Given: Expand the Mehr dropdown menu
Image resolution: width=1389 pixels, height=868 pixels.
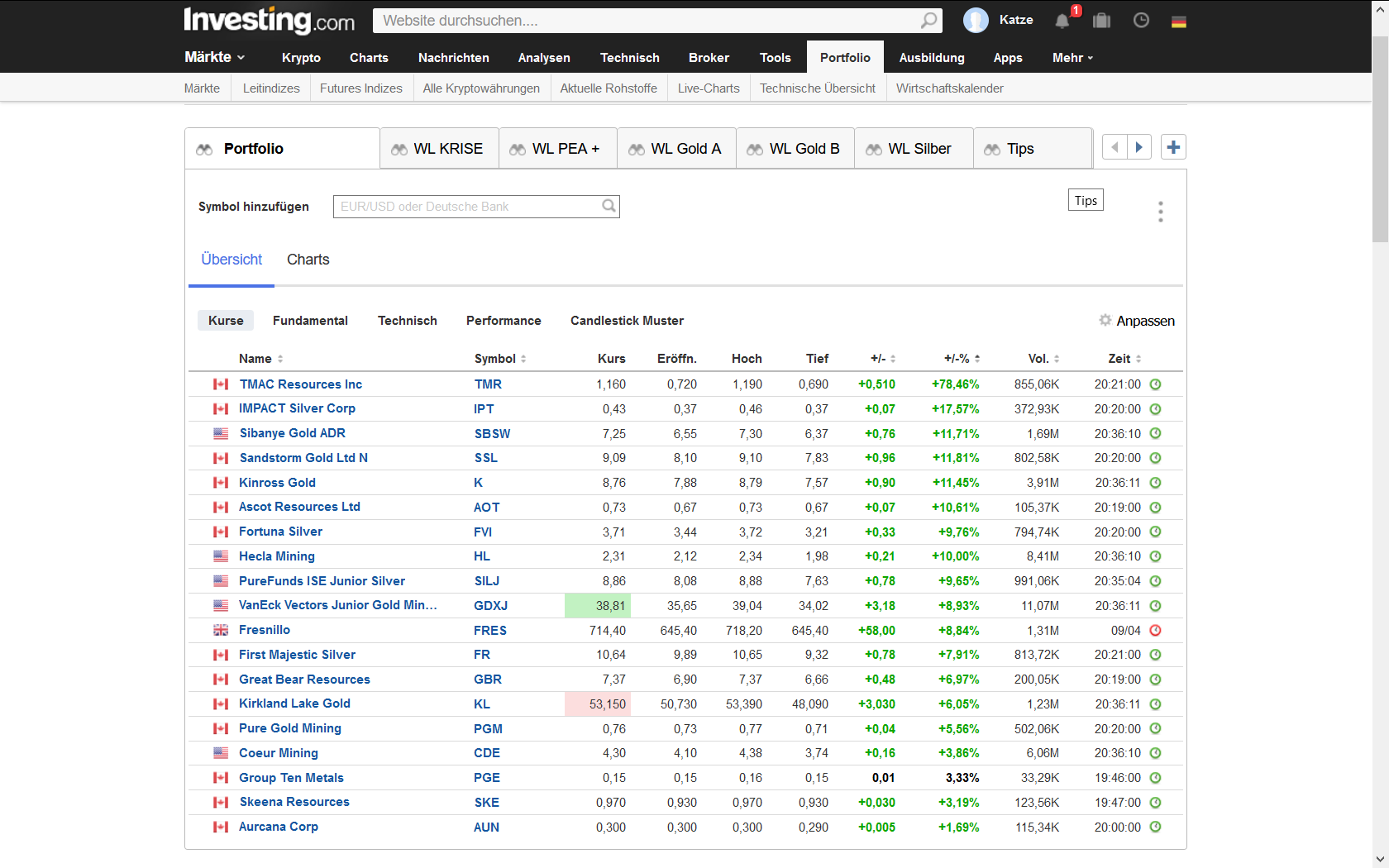Looking at the screenshot, I should pos(1072,58).
